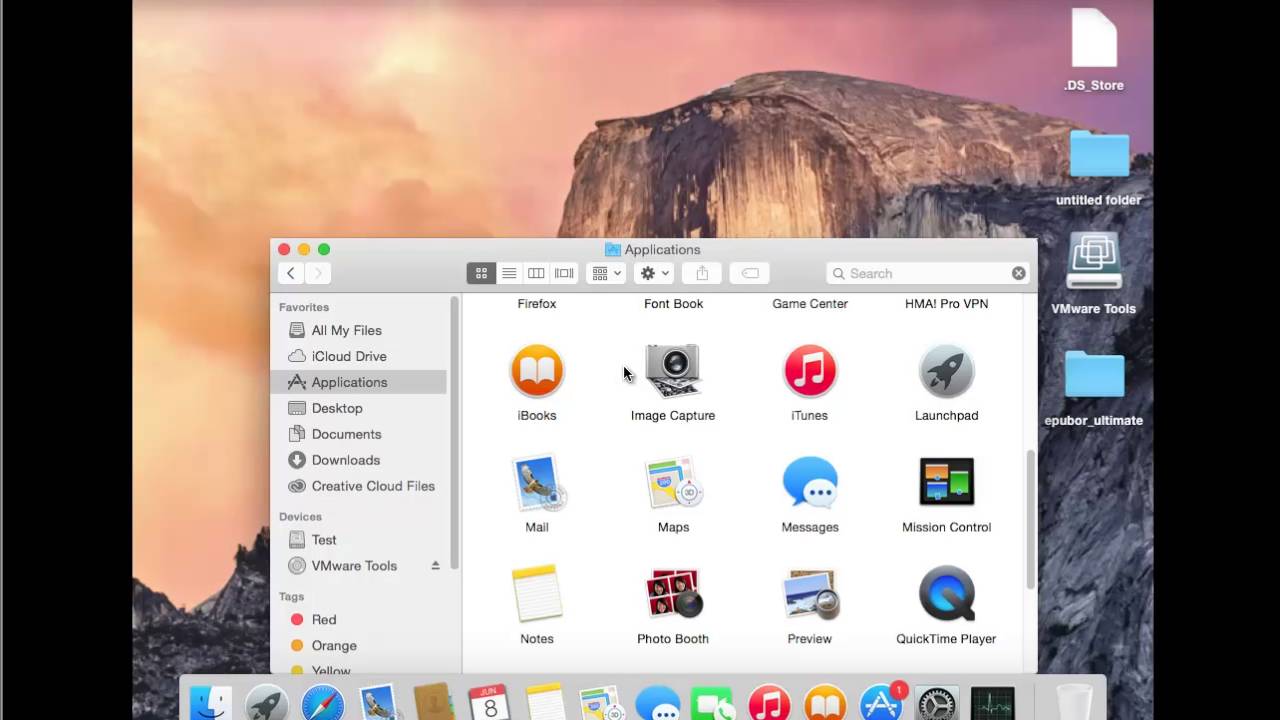Open Launchpad from the Dock
Viewport: 1280px width, 720px height.
[267, 702]
